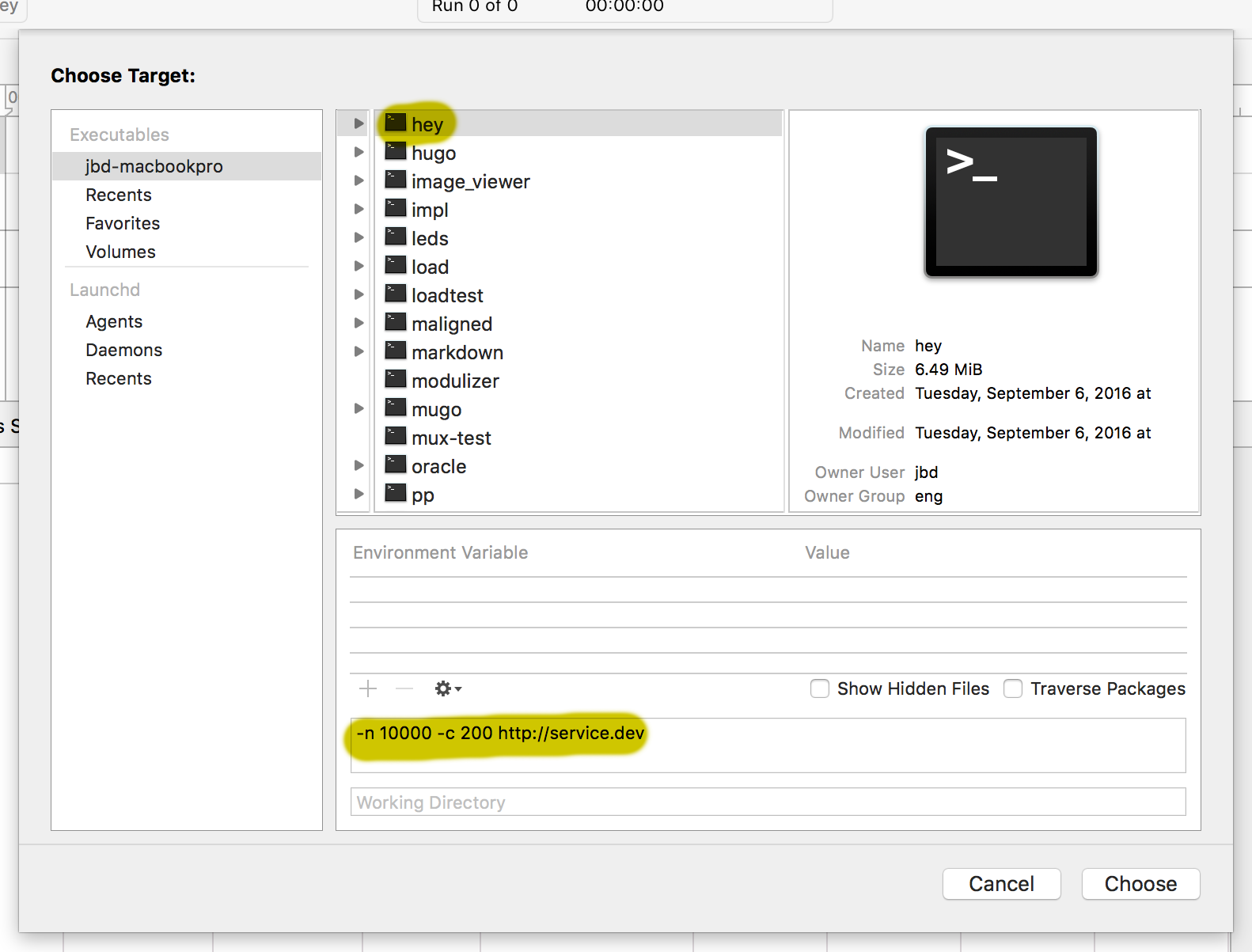Select the 'hugo' file name
This screenshot has width=1252, height=952.
tap(434, 153)
